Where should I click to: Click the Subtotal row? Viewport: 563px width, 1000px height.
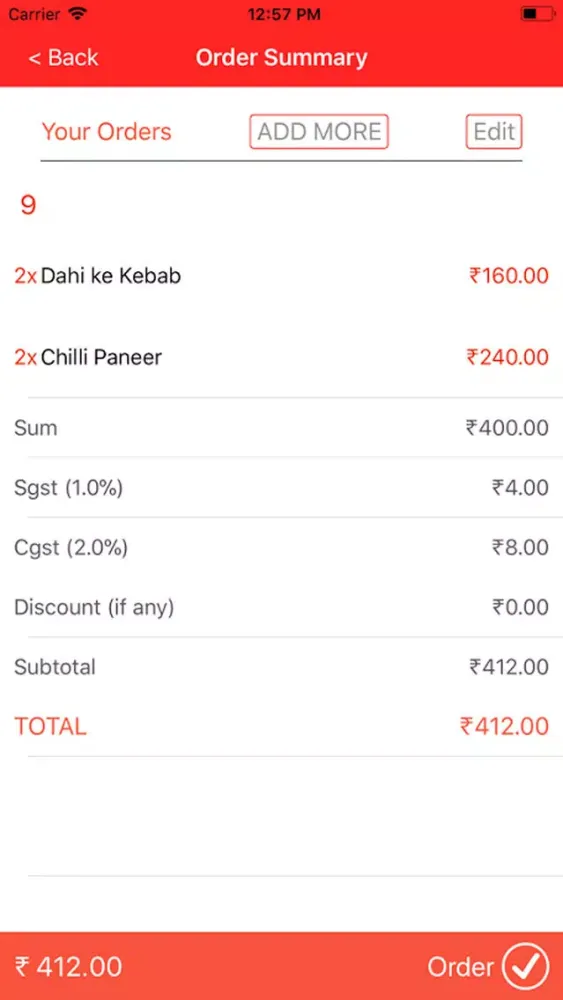[x=281, y=667]
